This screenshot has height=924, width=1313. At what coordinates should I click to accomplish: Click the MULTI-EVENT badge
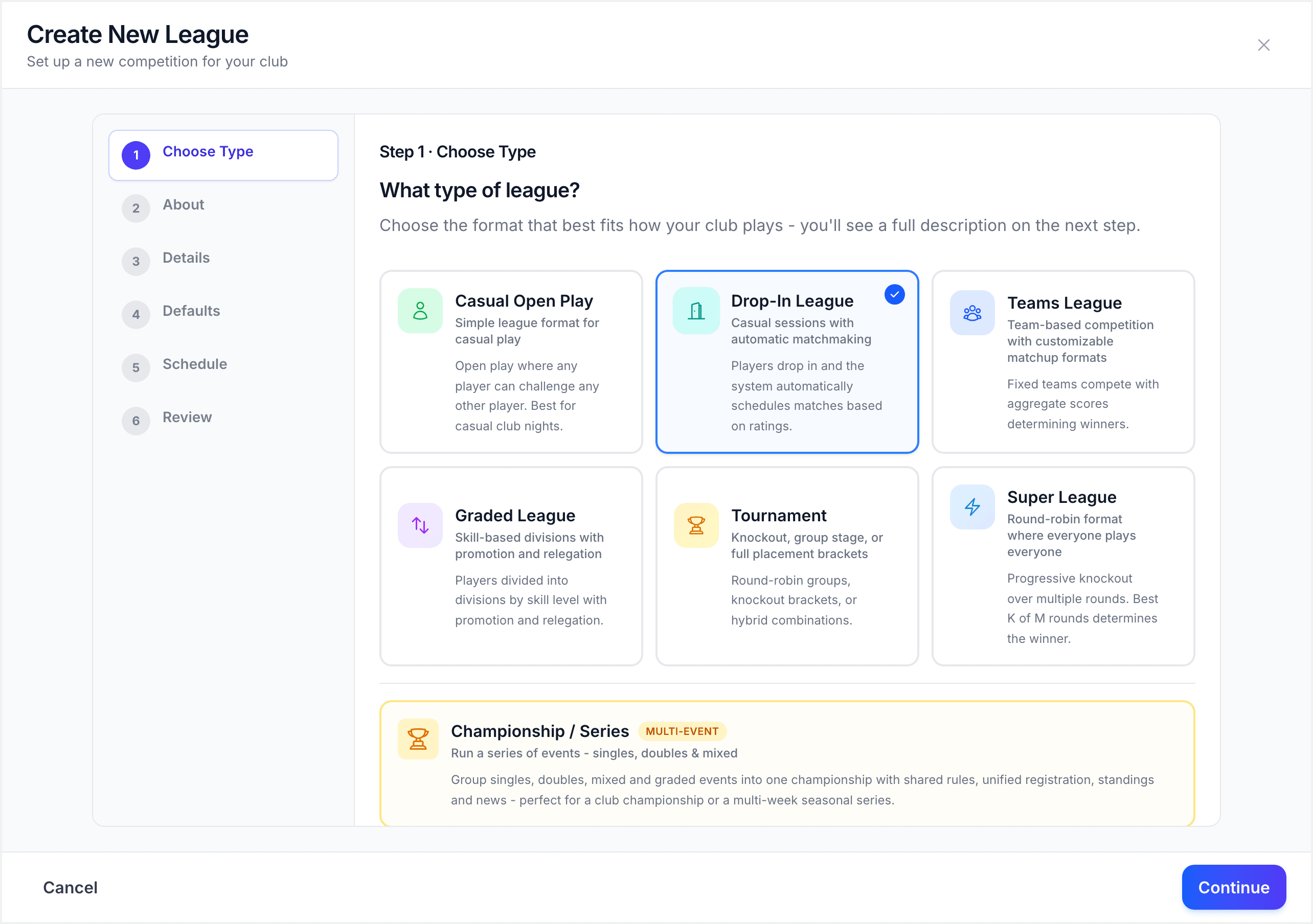pos(682,731)
